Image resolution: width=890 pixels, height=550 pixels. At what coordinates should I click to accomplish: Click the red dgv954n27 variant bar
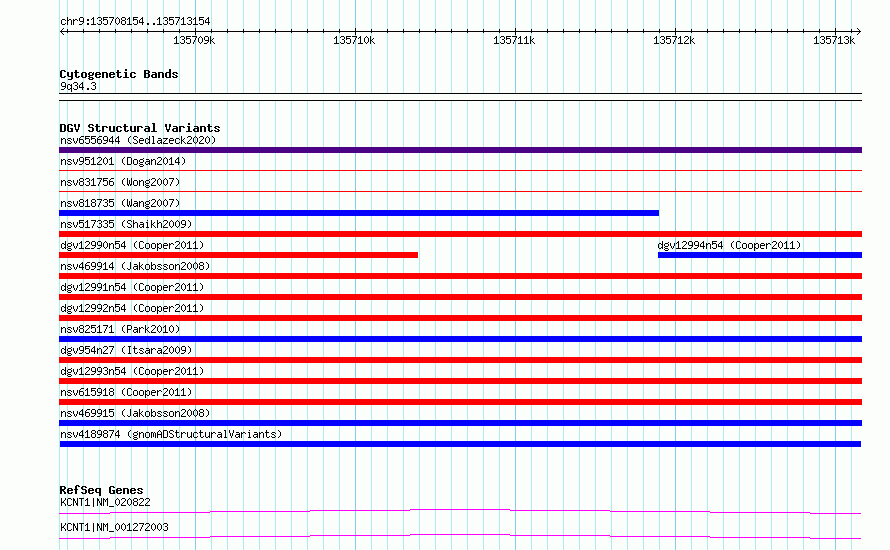coord(460,360)
